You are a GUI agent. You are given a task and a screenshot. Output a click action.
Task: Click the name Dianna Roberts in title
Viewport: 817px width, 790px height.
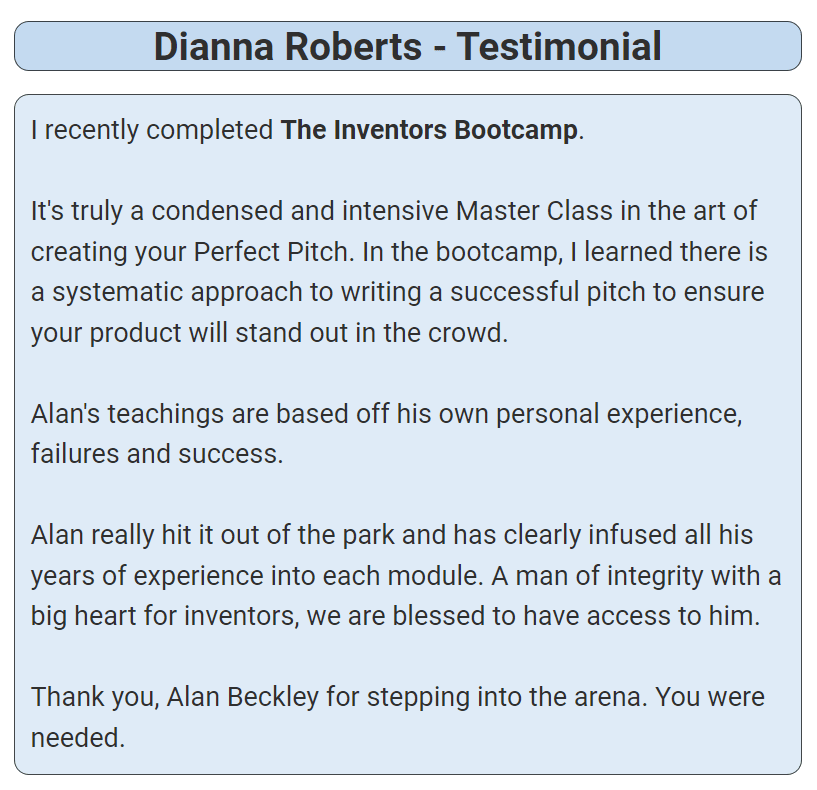[x=288, y=46]
